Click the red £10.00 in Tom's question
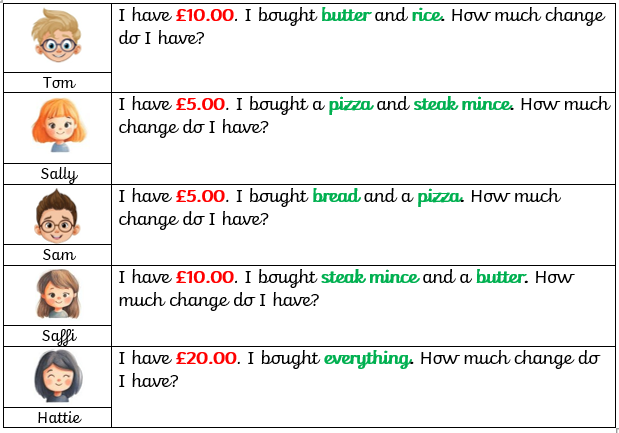The height and width of the screenshot is (433, 619). click(x=204, y=17)
